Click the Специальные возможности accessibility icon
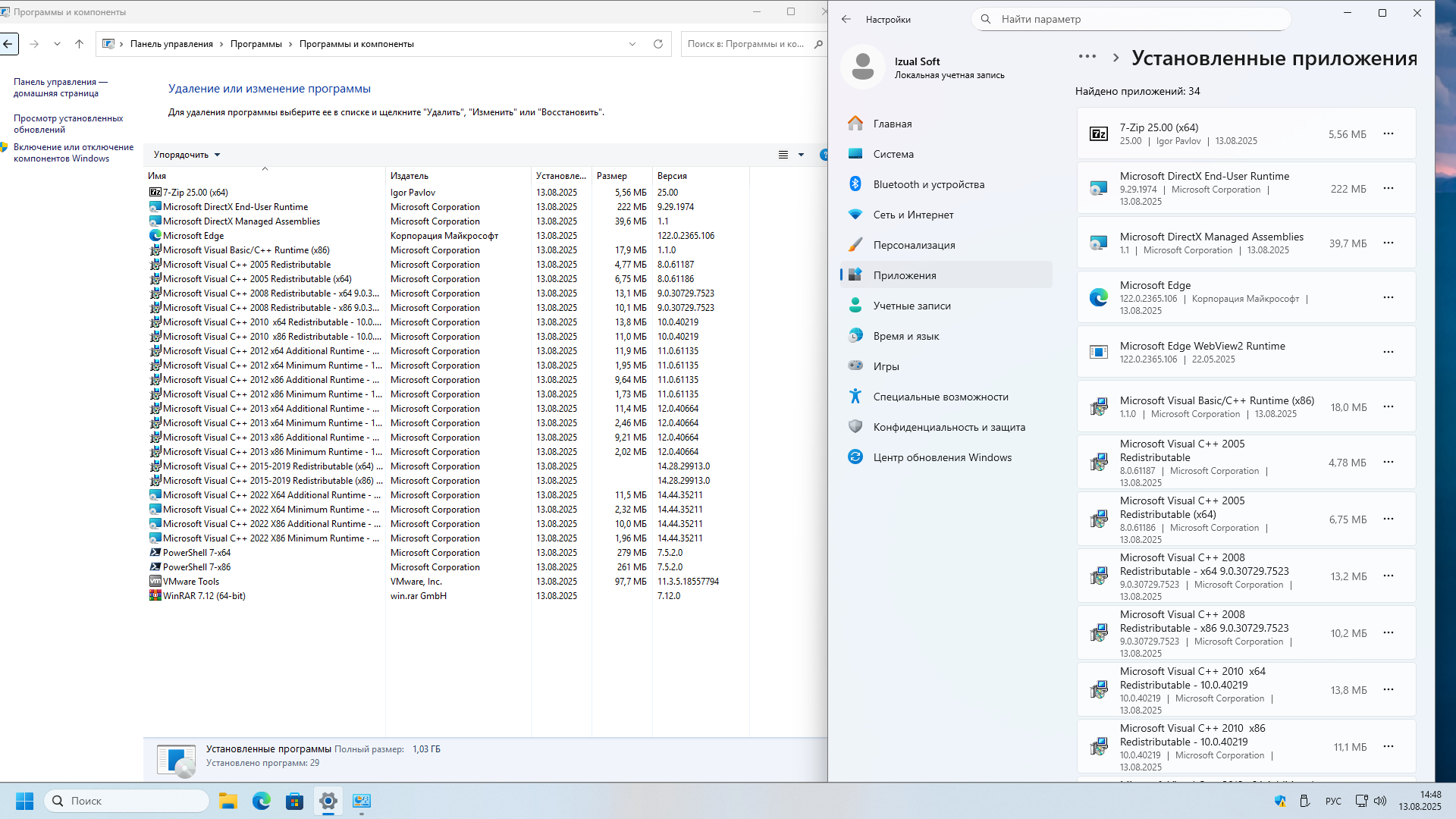The height and width of the screenshot is (819, 1456). [855, 397]
